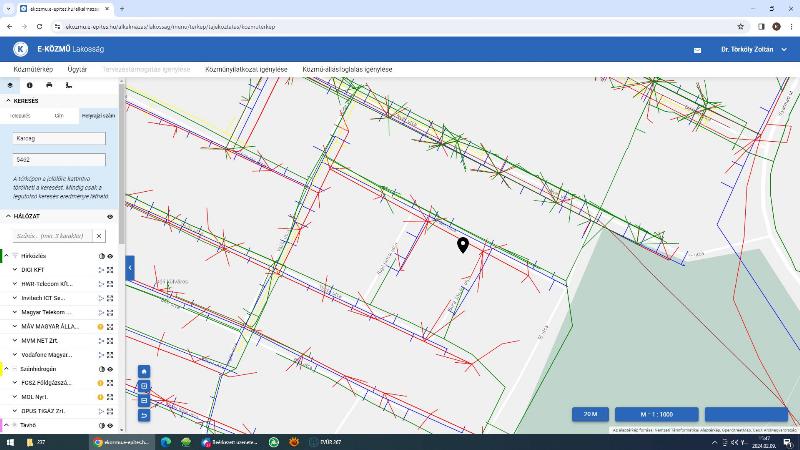Viewport: 800px width, 450px height.
Task: Expand the MOL Nyrt. row
Action: (x=15, y=396)
